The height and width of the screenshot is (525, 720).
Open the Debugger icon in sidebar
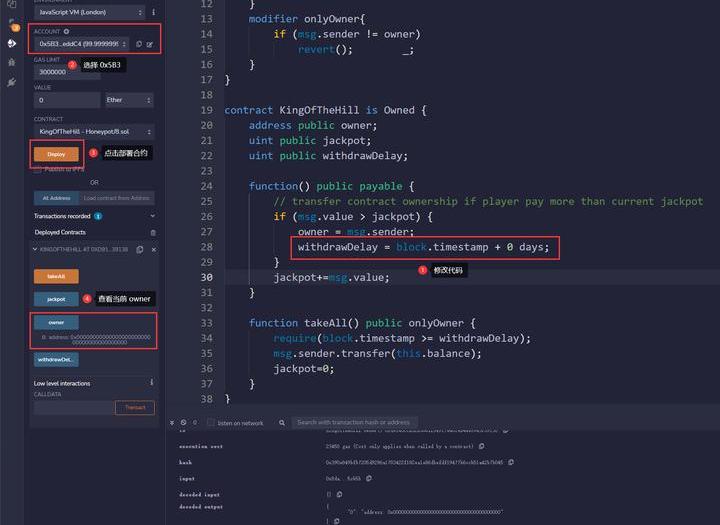12,62
